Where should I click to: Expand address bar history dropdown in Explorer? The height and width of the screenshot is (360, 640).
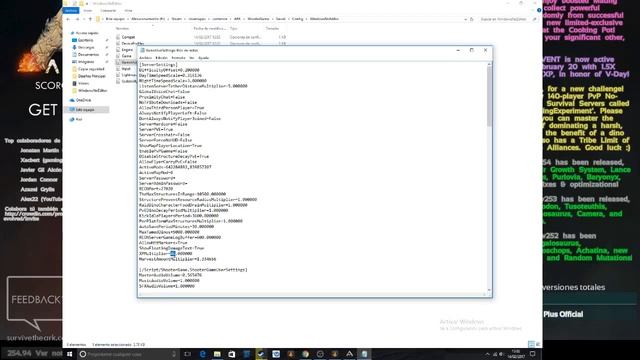(465, 19)
